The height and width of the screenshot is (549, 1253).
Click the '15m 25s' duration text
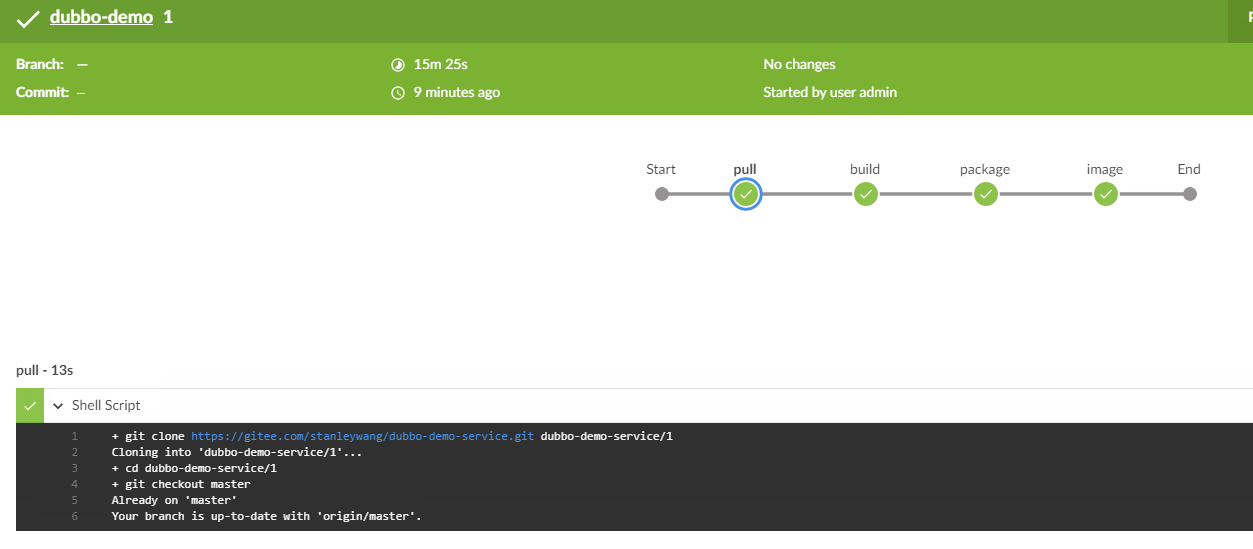pyautogui.click(x=441, y=64)
